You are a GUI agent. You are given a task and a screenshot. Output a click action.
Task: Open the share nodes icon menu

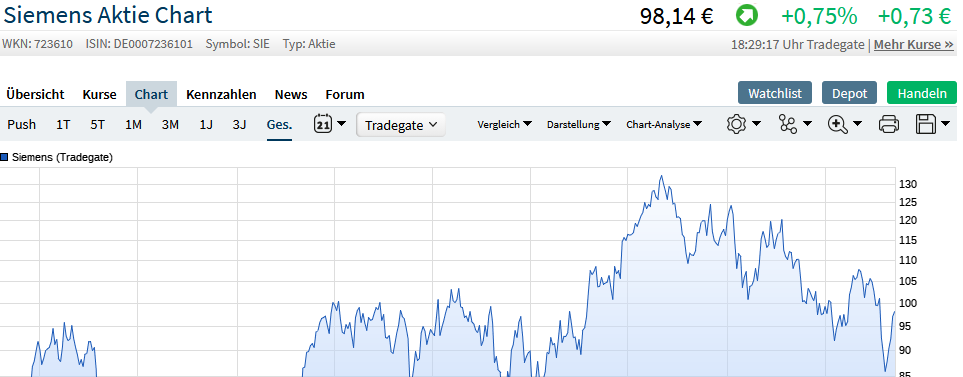(795, 124)
